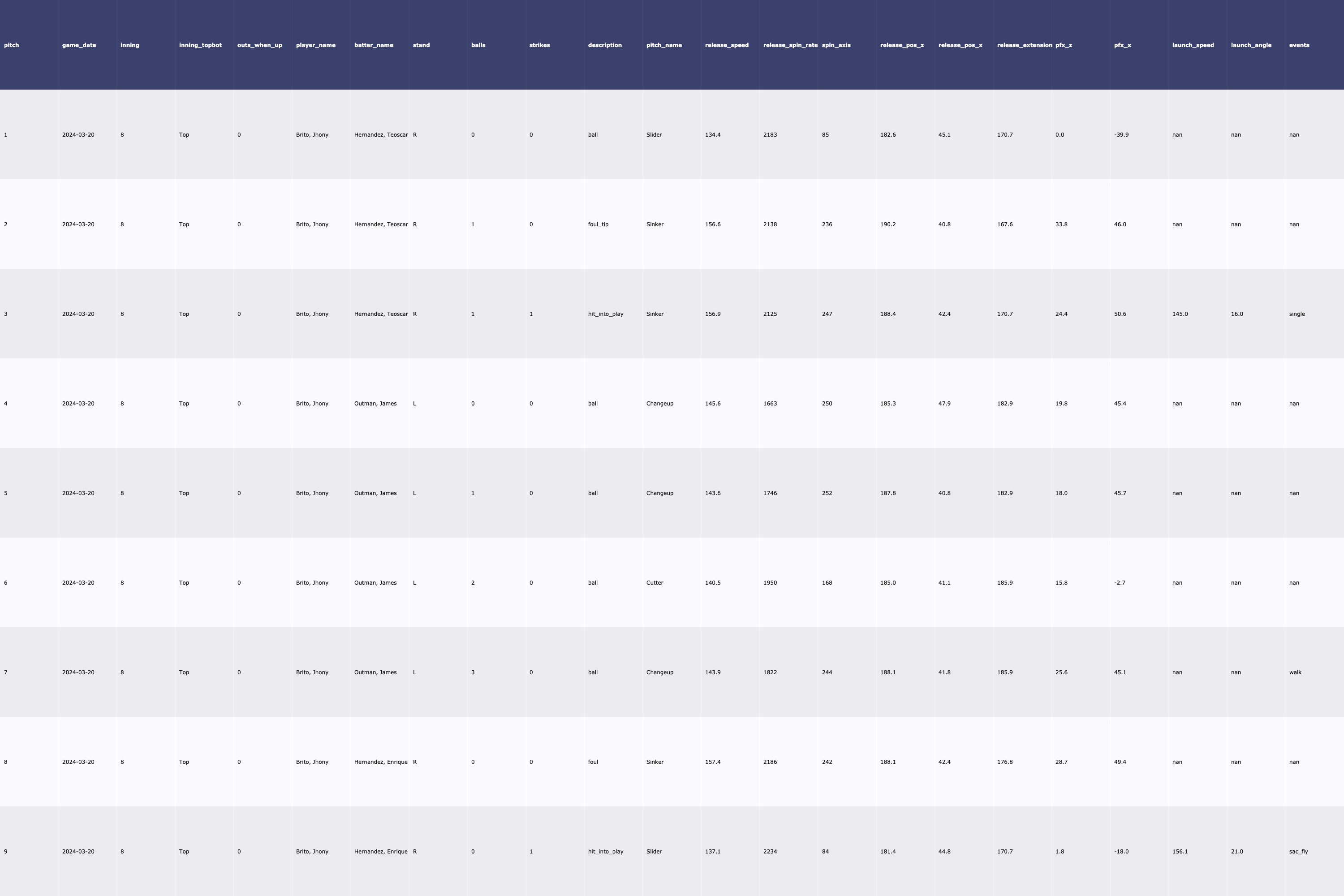The image size is (1344, 896).
Task: Click the pitch_name column header
Action: pos(663,45)
